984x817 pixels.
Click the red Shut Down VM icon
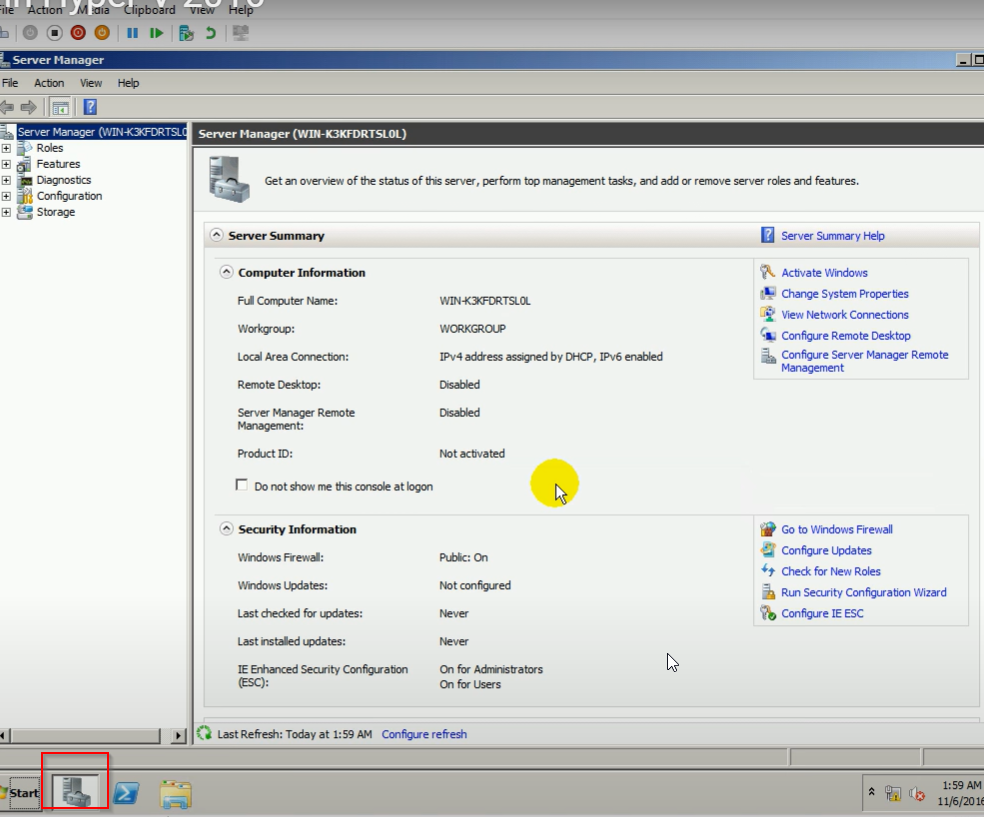coord(78,33)
